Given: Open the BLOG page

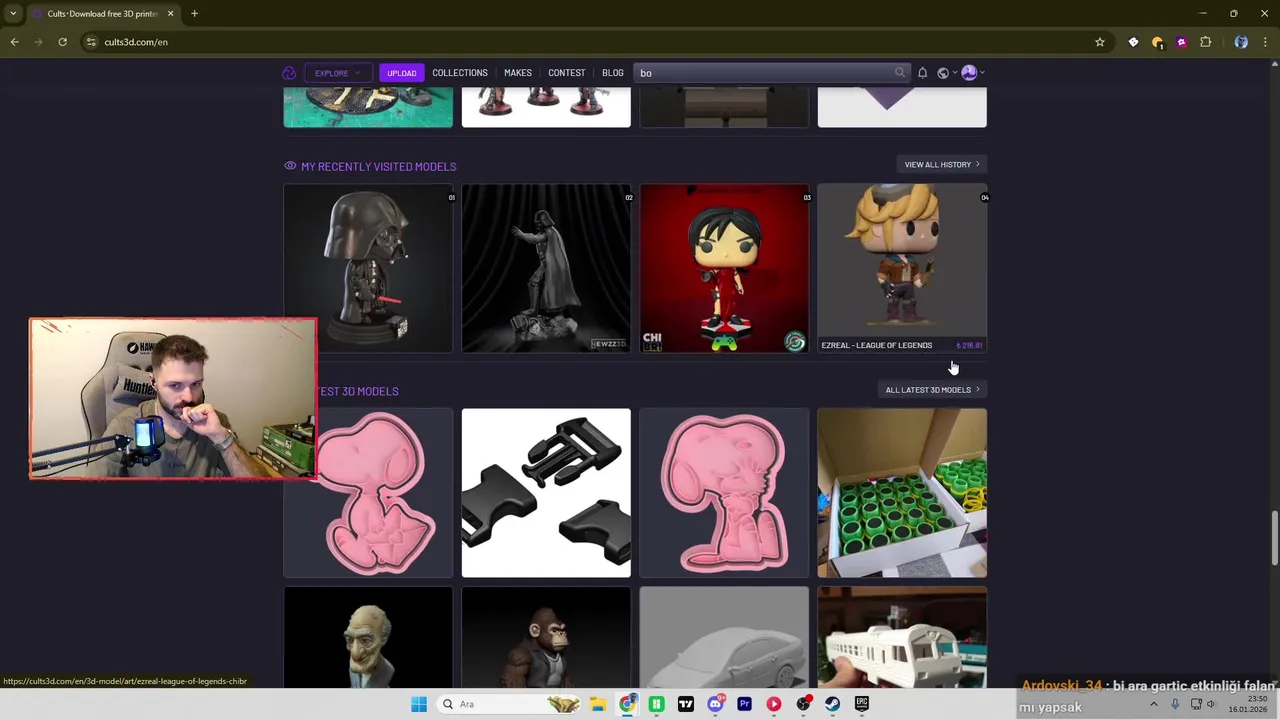Looking at the screenshot, I should tap(612, 73).
